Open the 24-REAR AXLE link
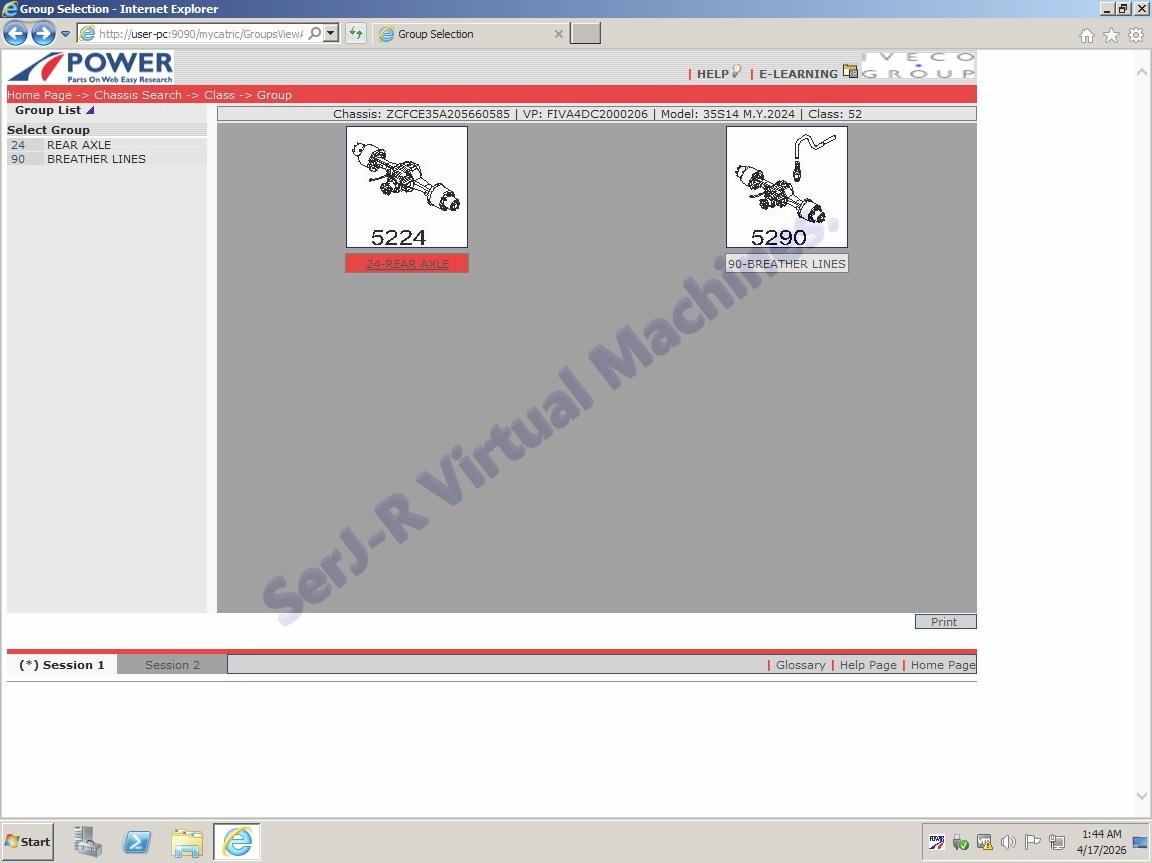 point(407,264)
